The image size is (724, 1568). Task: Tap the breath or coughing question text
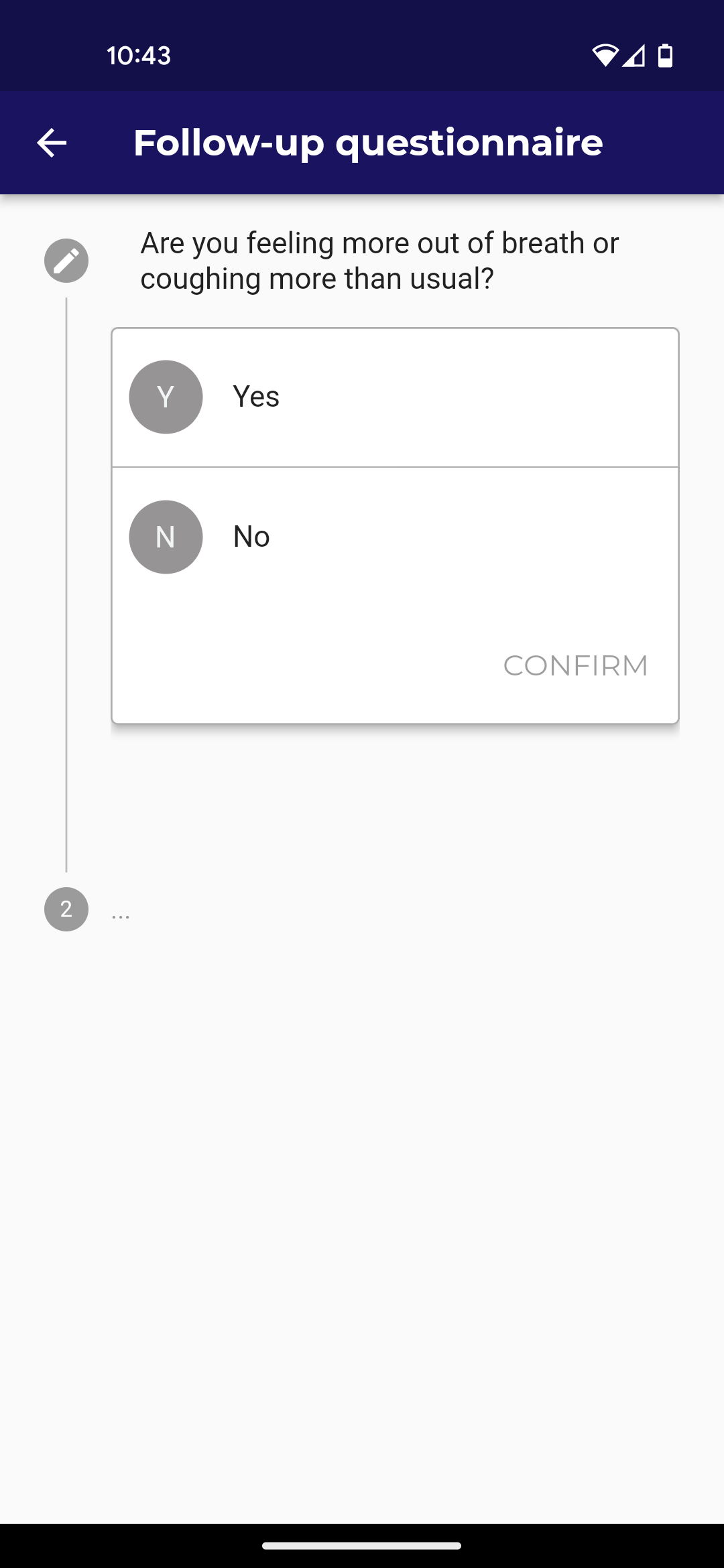click(x=379, y=261)
